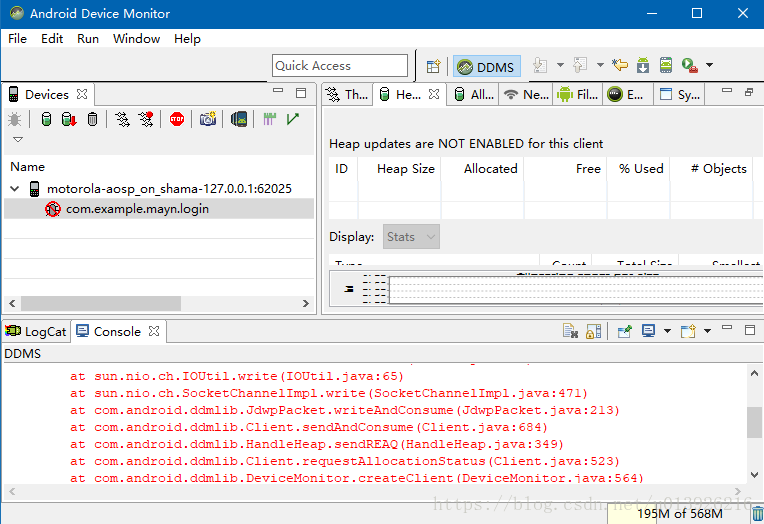The image size is (764, 524).
Task: Maximize the Devices panel
Action: click(301, 93)
